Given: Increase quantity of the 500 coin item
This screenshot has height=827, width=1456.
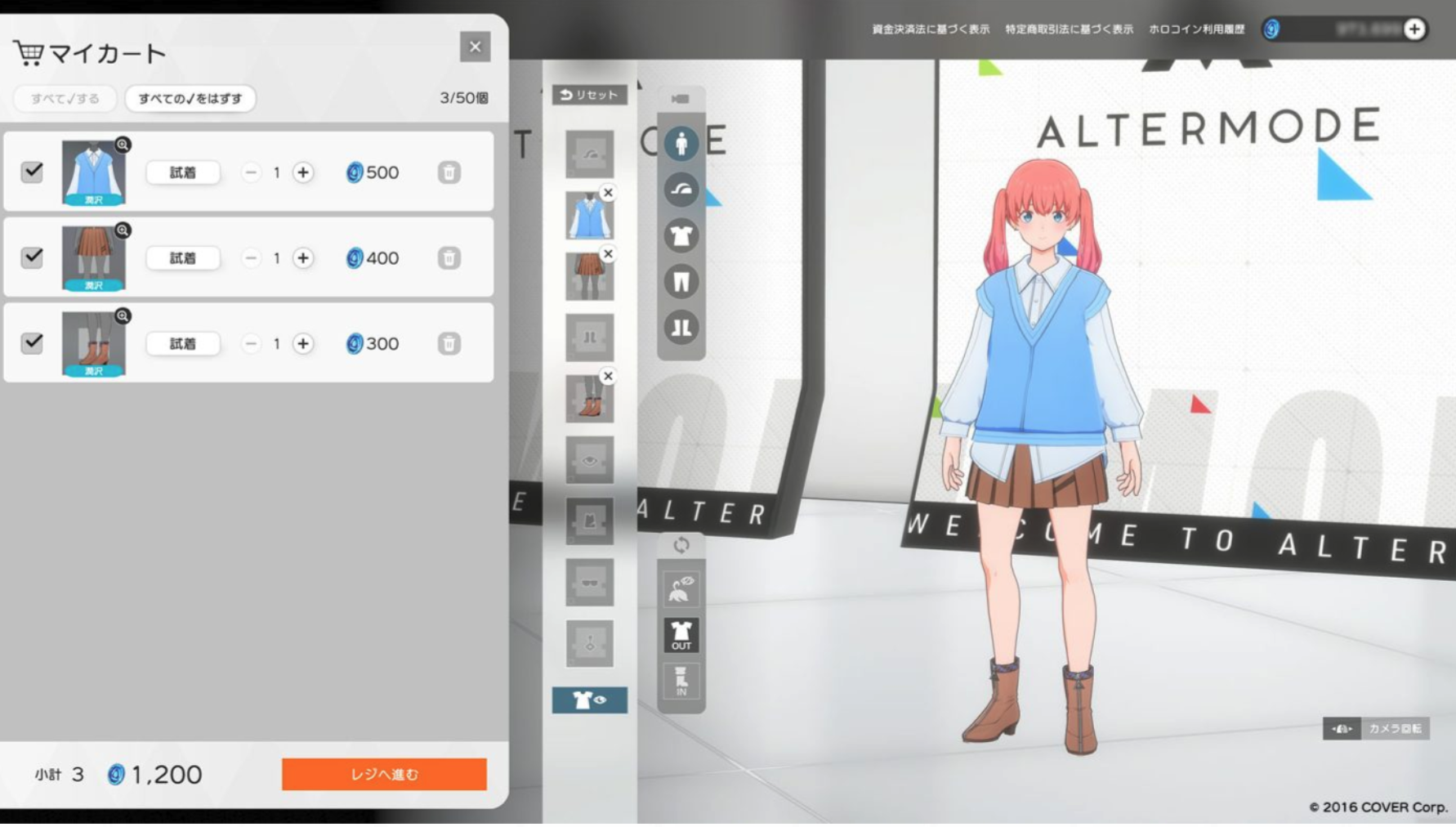Looking at the screenshot, I should [x=303, y=172].
